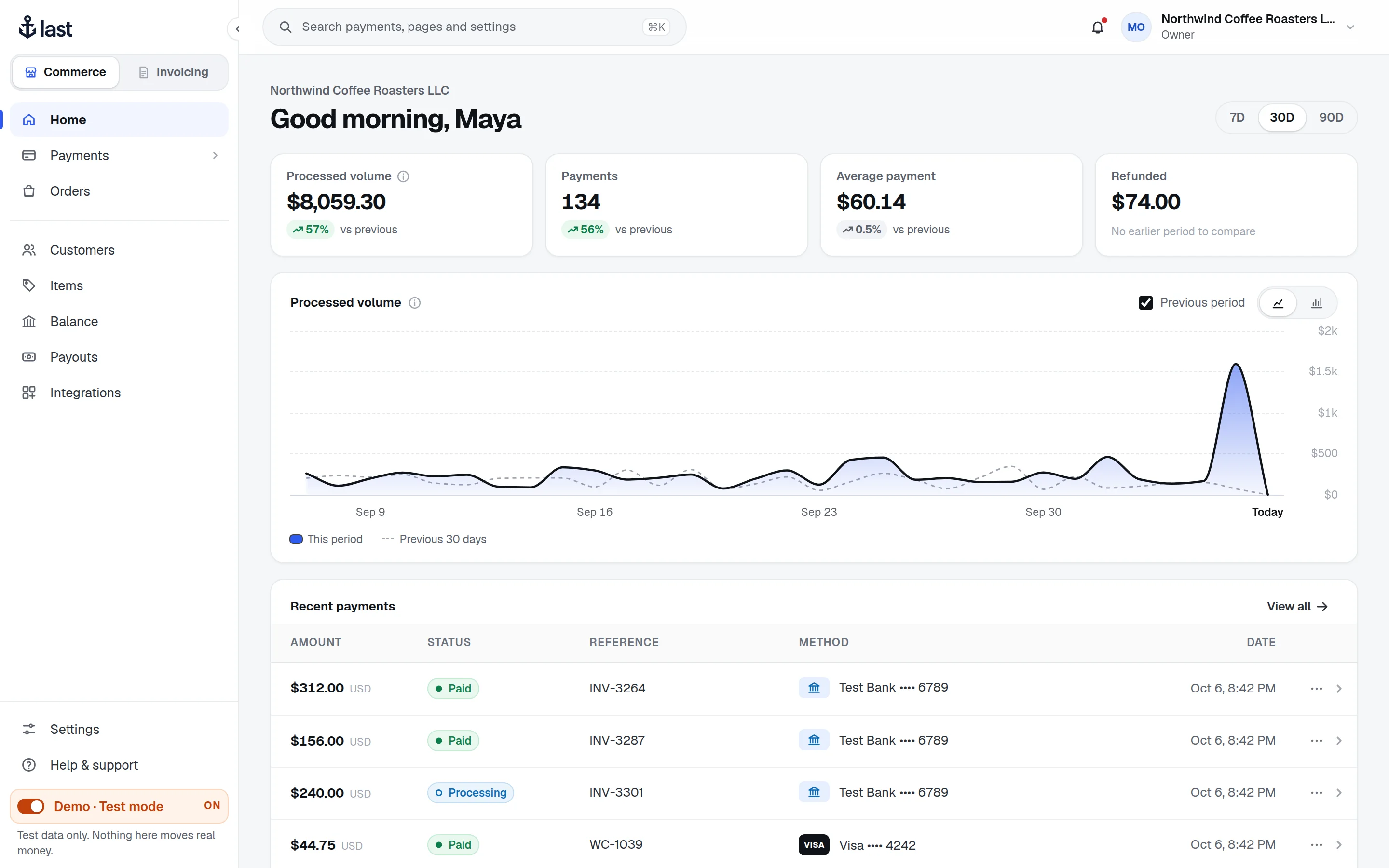
Task: Collapse the sidebar with the arrow button
Action: coord(237,29)
